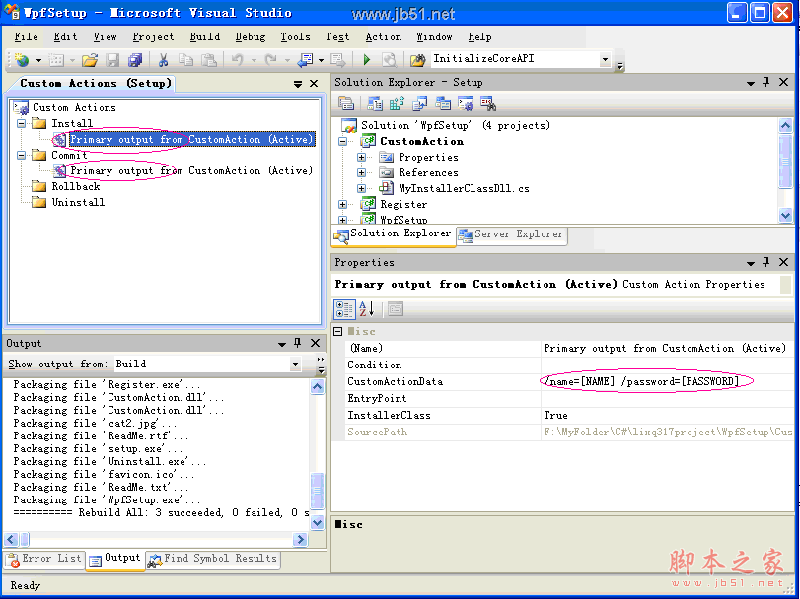Click the Cut scissors icon

pyautogui.click(x=163, y=60)
